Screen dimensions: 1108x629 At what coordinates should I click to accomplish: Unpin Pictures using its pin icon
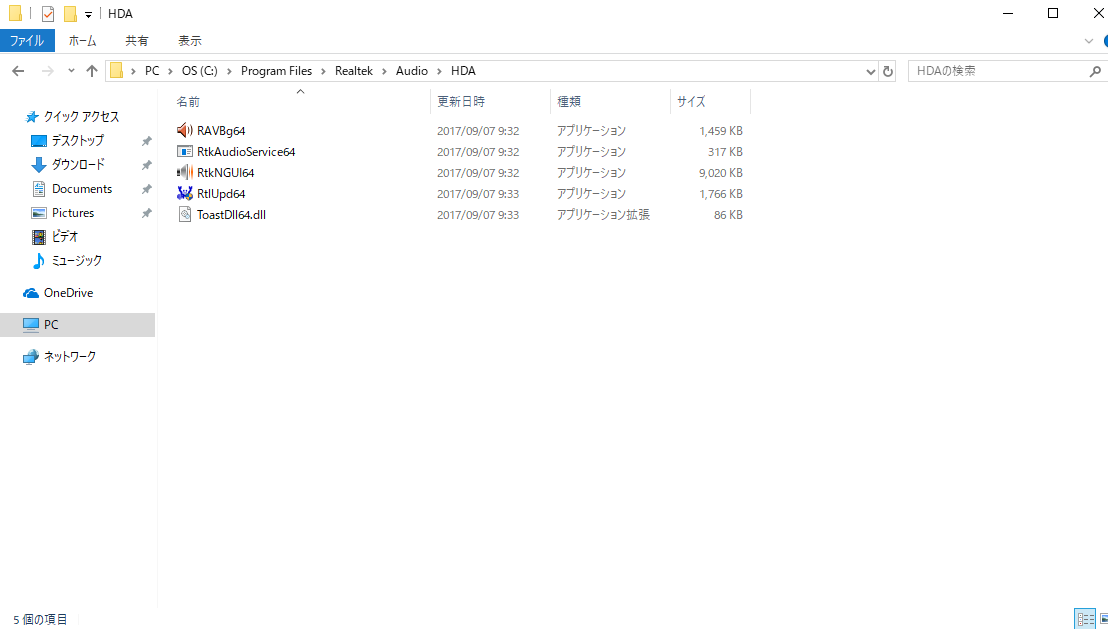146,213
